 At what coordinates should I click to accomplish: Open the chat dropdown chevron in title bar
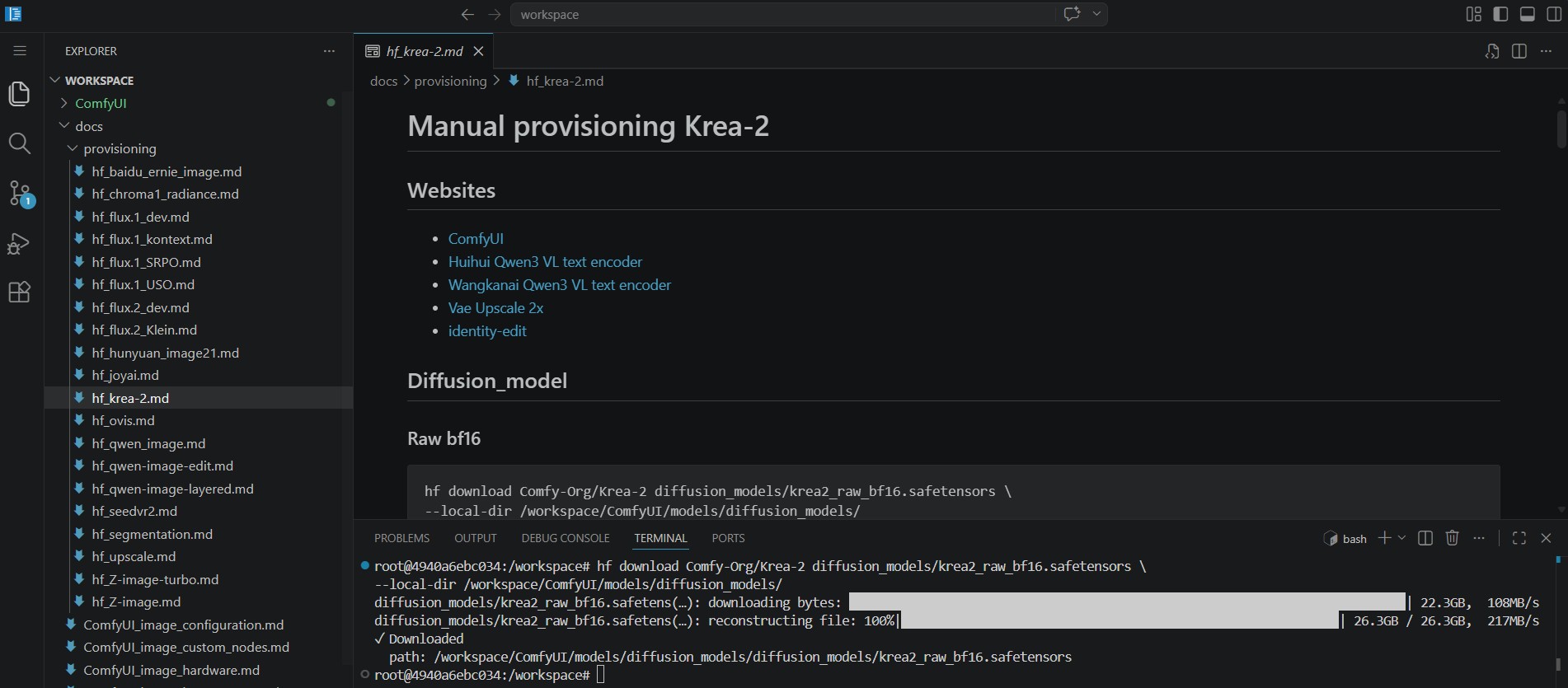point(1096,14)
